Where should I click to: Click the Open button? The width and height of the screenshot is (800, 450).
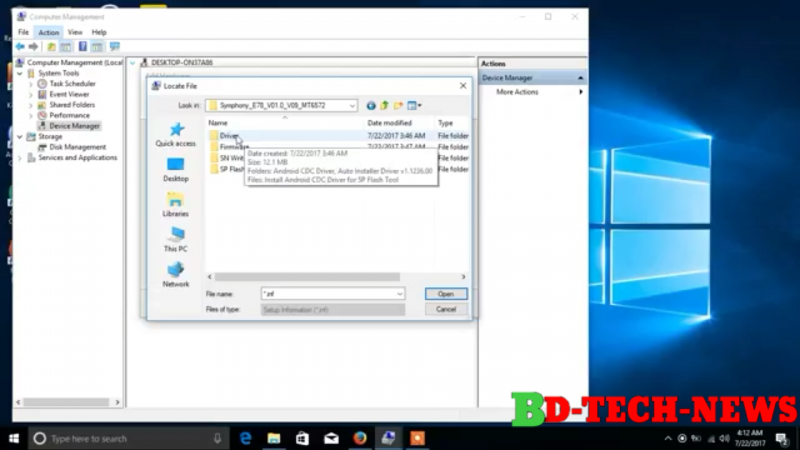446,294
